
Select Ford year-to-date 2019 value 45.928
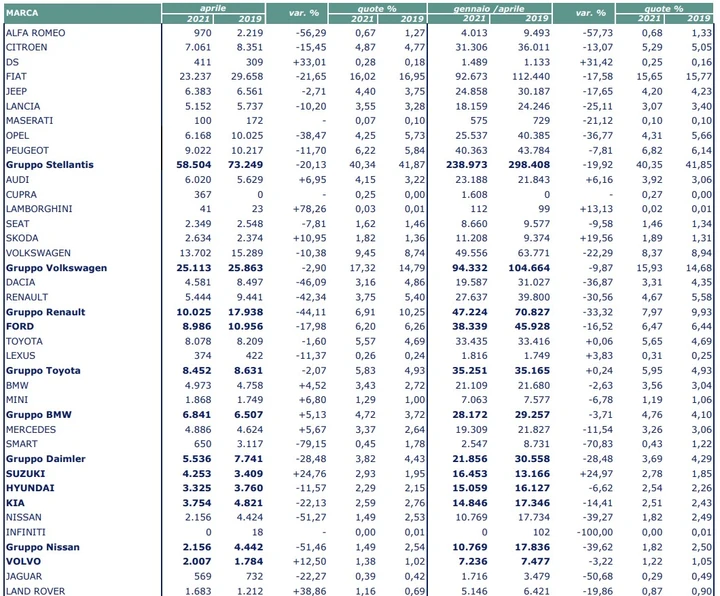[x=532, y=326]
